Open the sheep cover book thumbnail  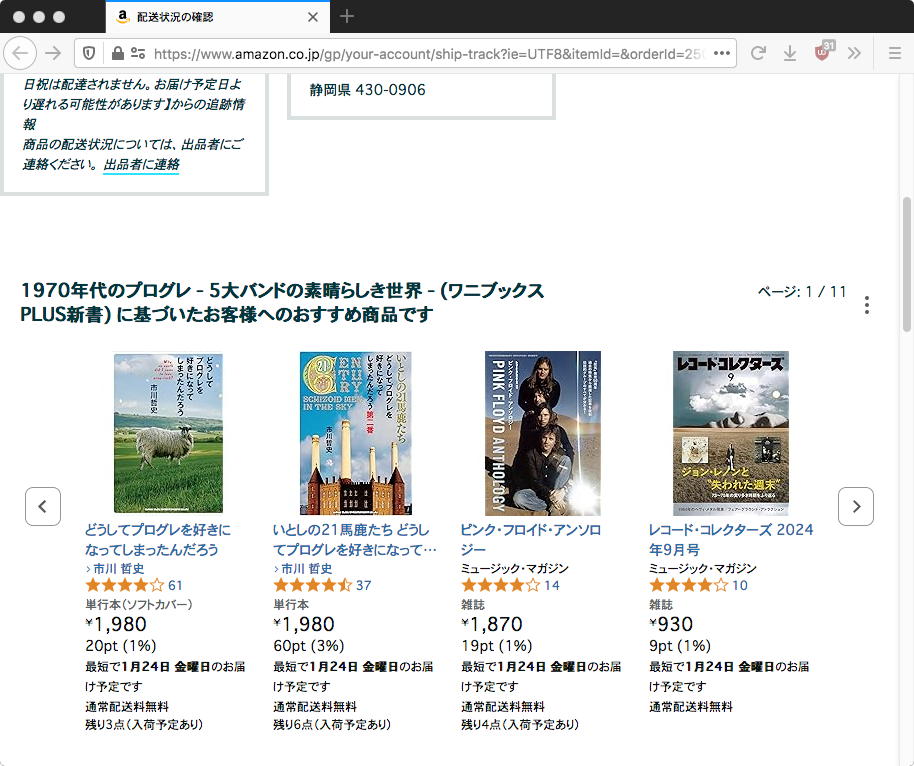tap(168, 433)
